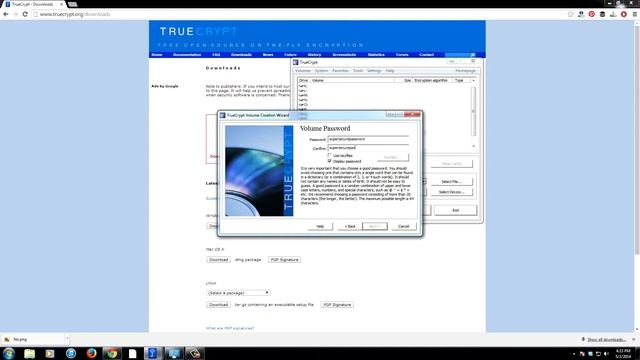Click the browser address bar
The height and width of the screenshot is (360, 640).
300,14
